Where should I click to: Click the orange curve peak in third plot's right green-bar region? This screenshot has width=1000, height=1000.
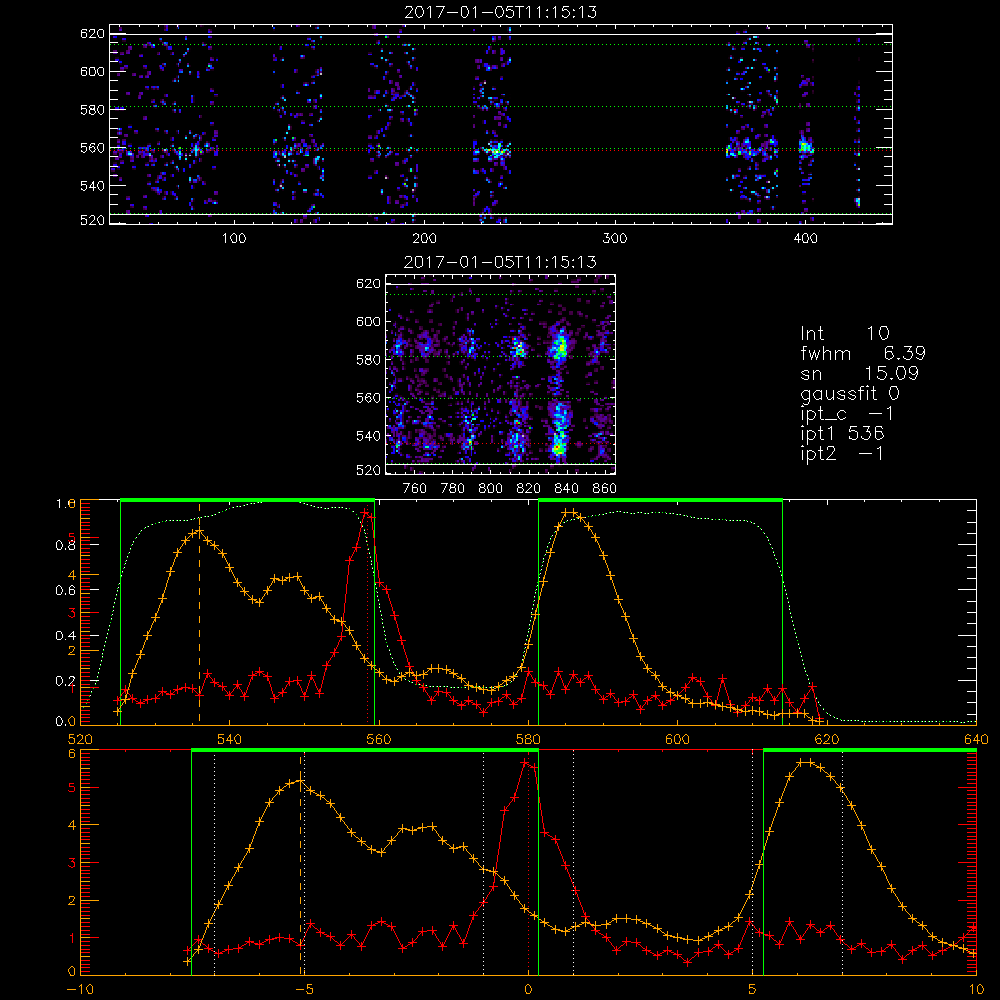point(570,512)
